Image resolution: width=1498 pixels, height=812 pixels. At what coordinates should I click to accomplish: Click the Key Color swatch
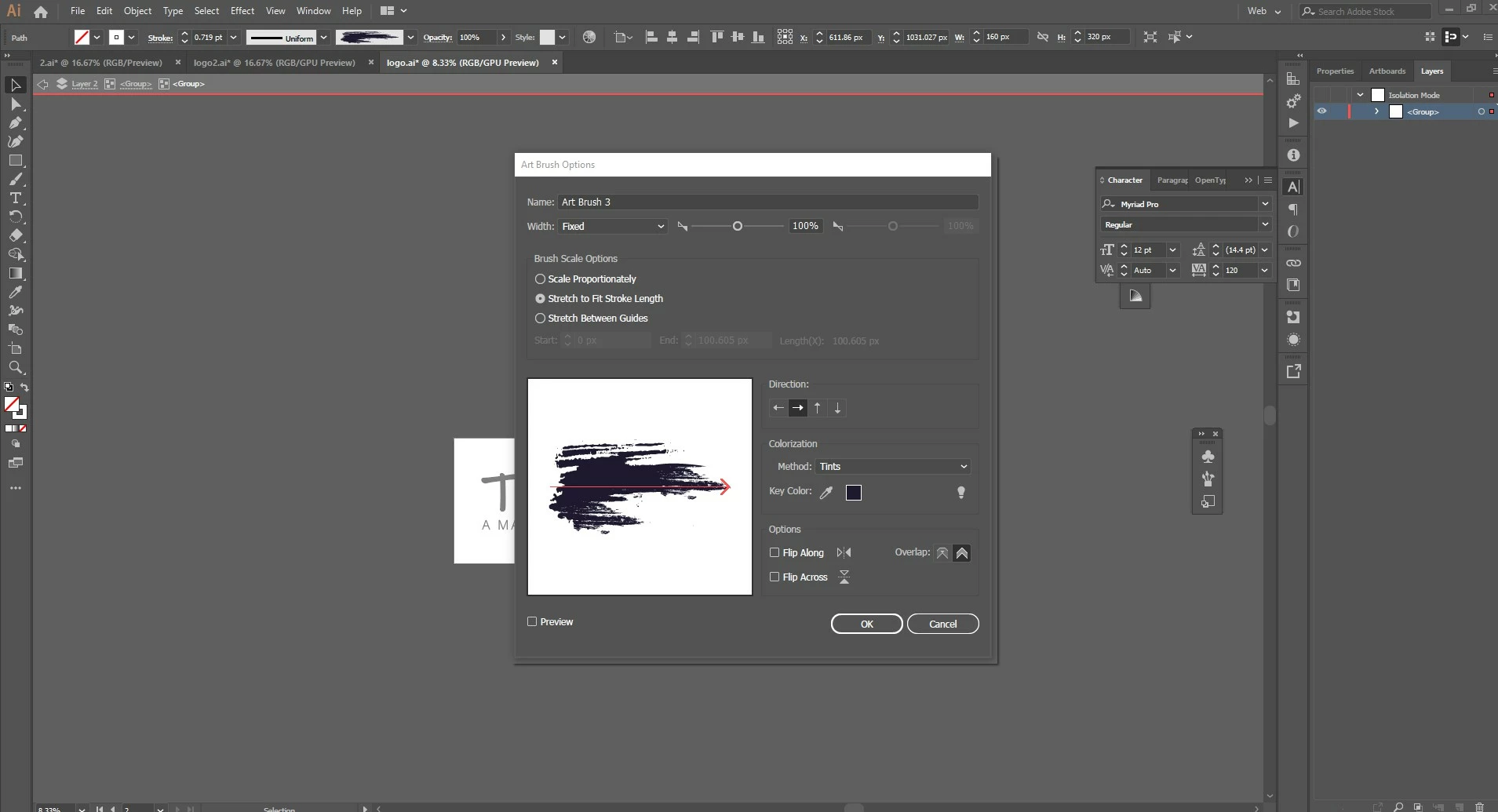tap(854, 493)
